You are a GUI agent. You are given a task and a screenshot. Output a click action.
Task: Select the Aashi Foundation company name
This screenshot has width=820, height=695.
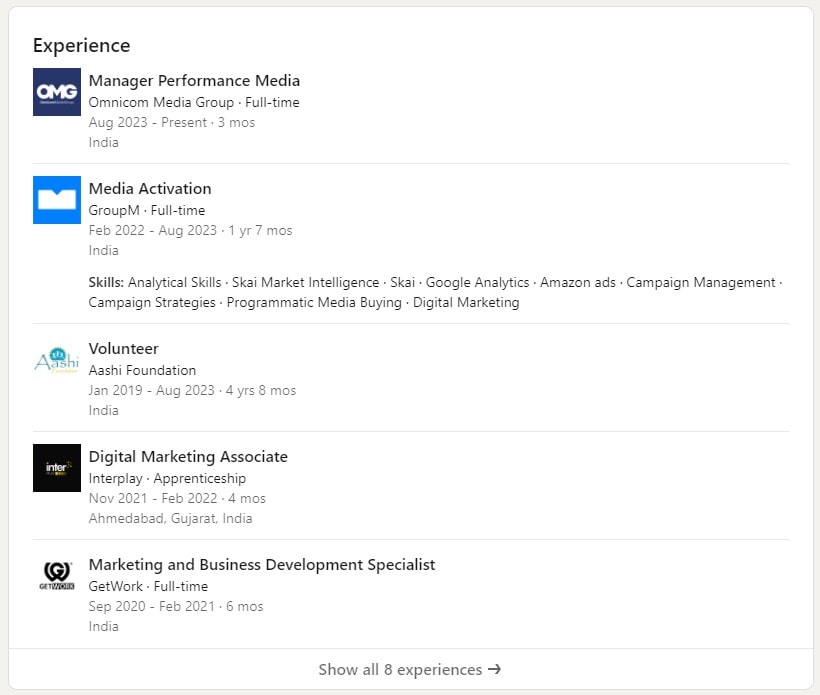pyautogui.click(x=142, y=370)
